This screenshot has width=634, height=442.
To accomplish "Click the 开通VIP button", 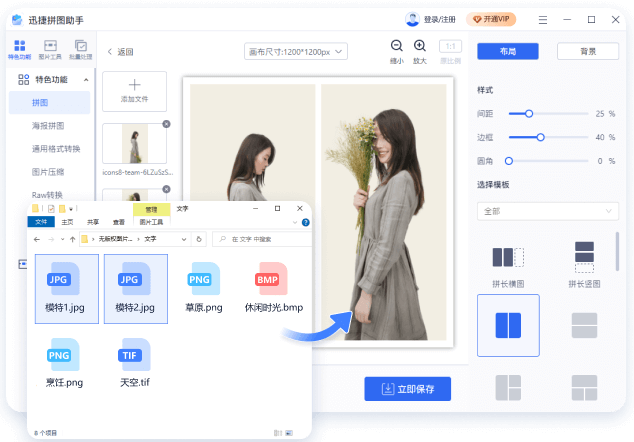I will pos(491,19).
